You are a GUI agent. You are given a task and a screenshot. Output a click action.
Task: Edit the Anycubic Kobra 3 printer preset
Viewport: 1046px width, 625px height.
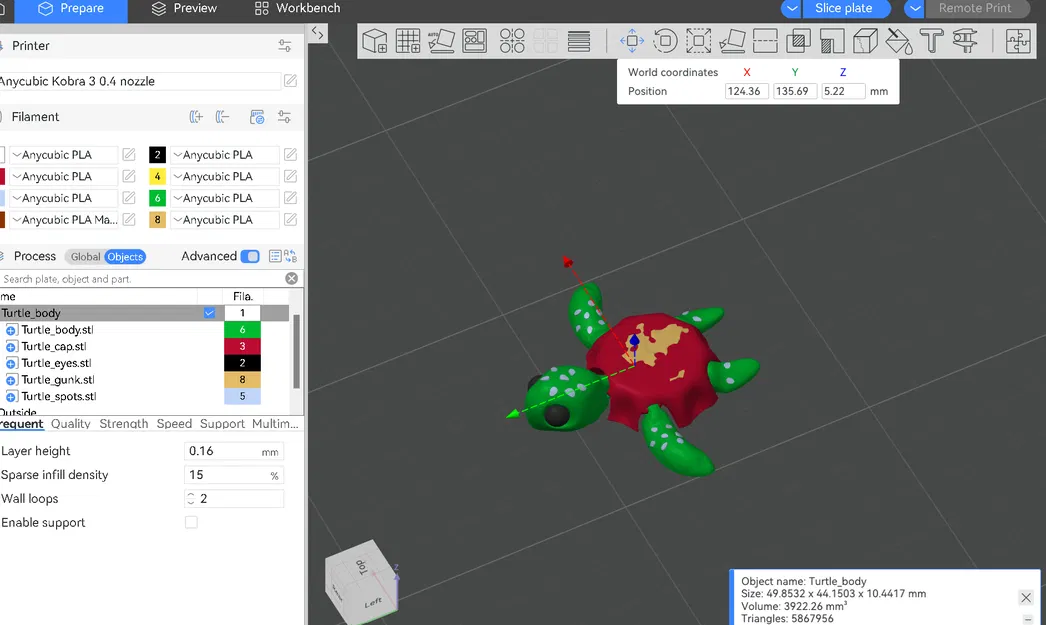pos(290,81)
